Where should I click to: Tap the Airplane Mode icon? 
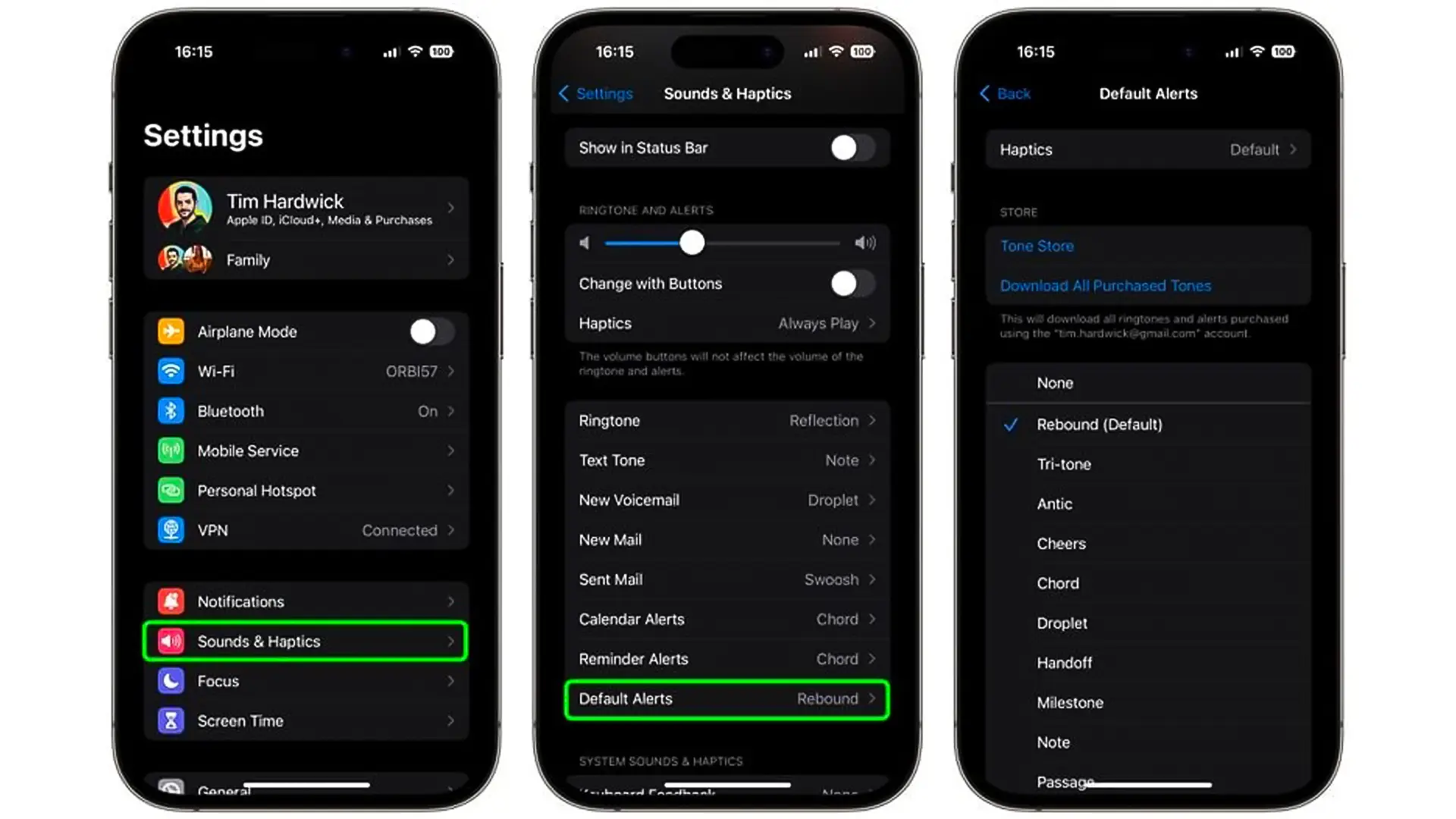171,331
